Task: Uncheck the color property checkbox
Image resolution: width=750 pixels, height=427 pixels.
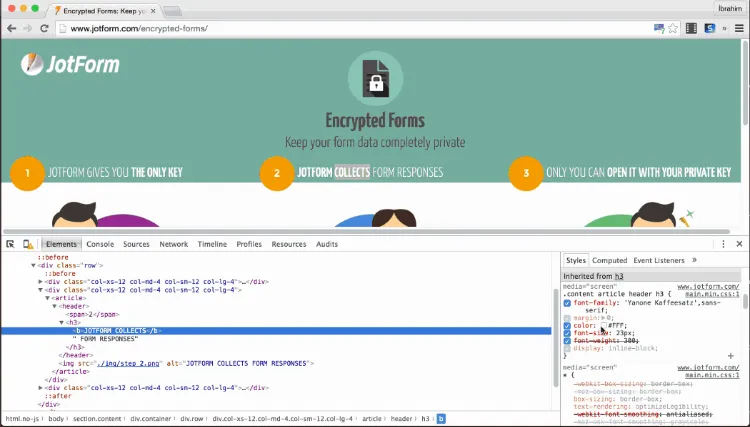Action: [567, 326]
